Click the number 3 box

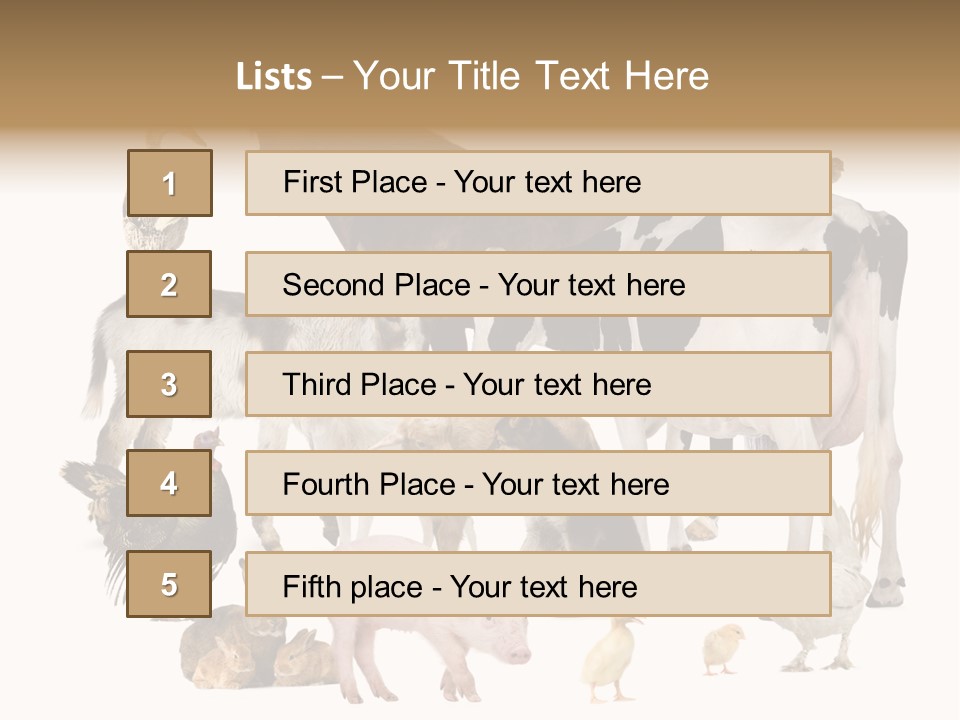pos(169,384)
